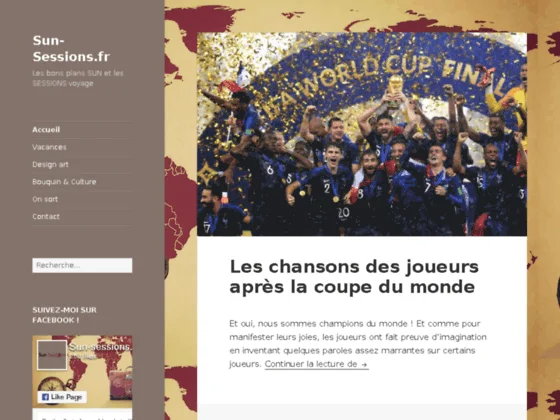This screenshot has height=420, width=560.
Task: Click the site tagline Les bons plans SUN
Action: [78, 78]
